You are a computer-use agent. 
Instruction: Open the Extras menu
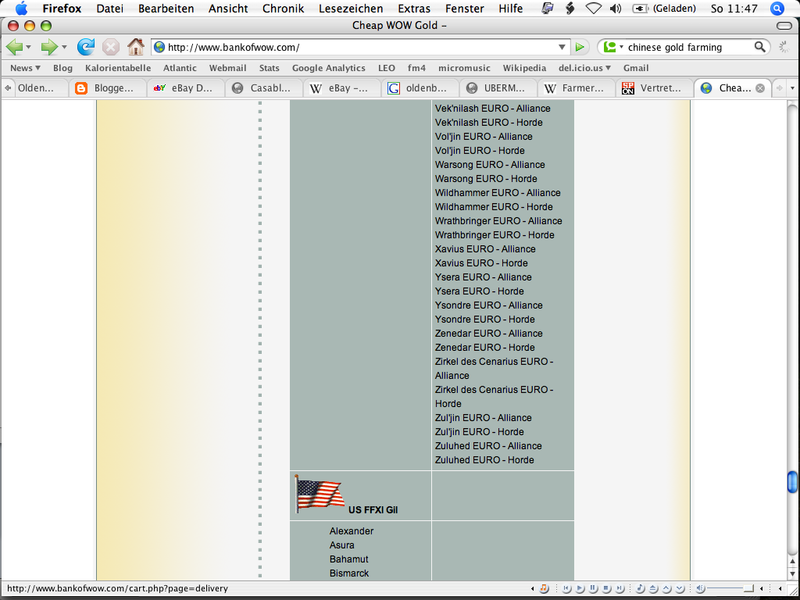point(414,9)
